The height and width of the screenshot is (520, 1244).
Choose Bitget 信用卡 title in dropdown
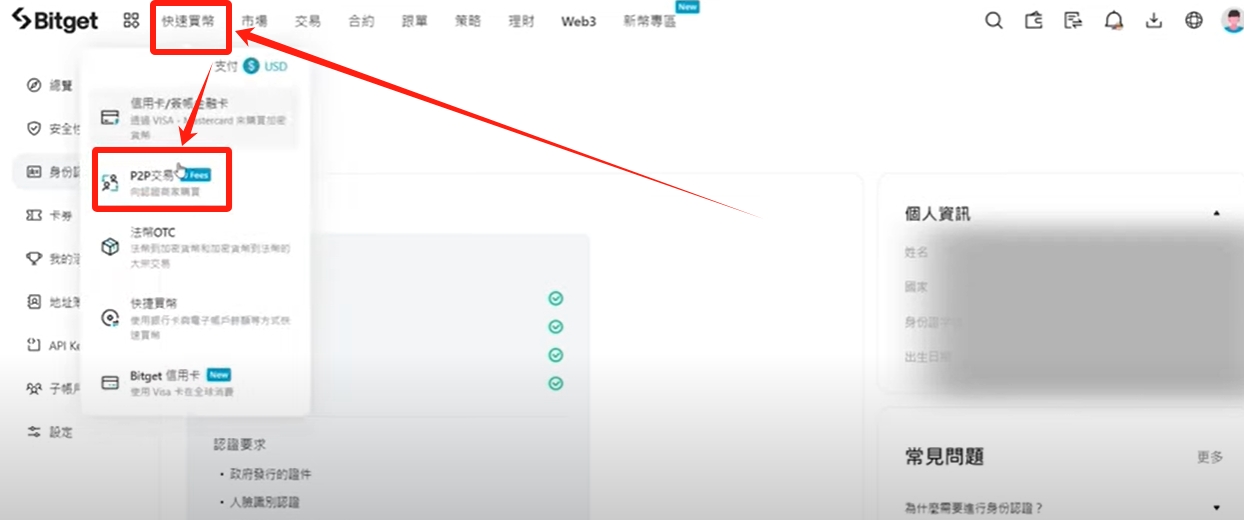(165, 375)
